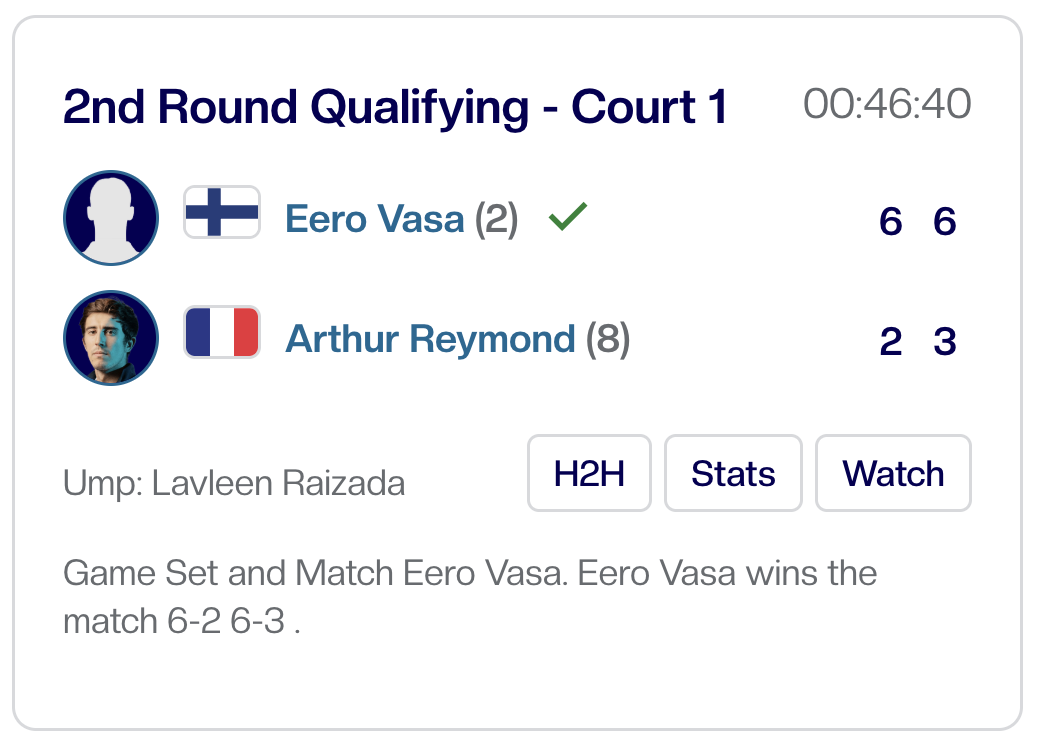
Task: Open Arthur Reymond's profile photo
Action: click(x=111, y=338)
